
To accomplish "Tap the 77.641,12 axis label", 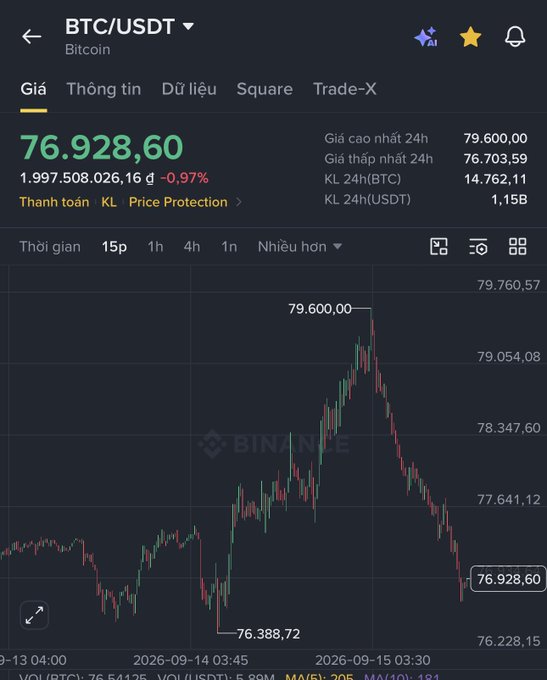I will 509,500.
